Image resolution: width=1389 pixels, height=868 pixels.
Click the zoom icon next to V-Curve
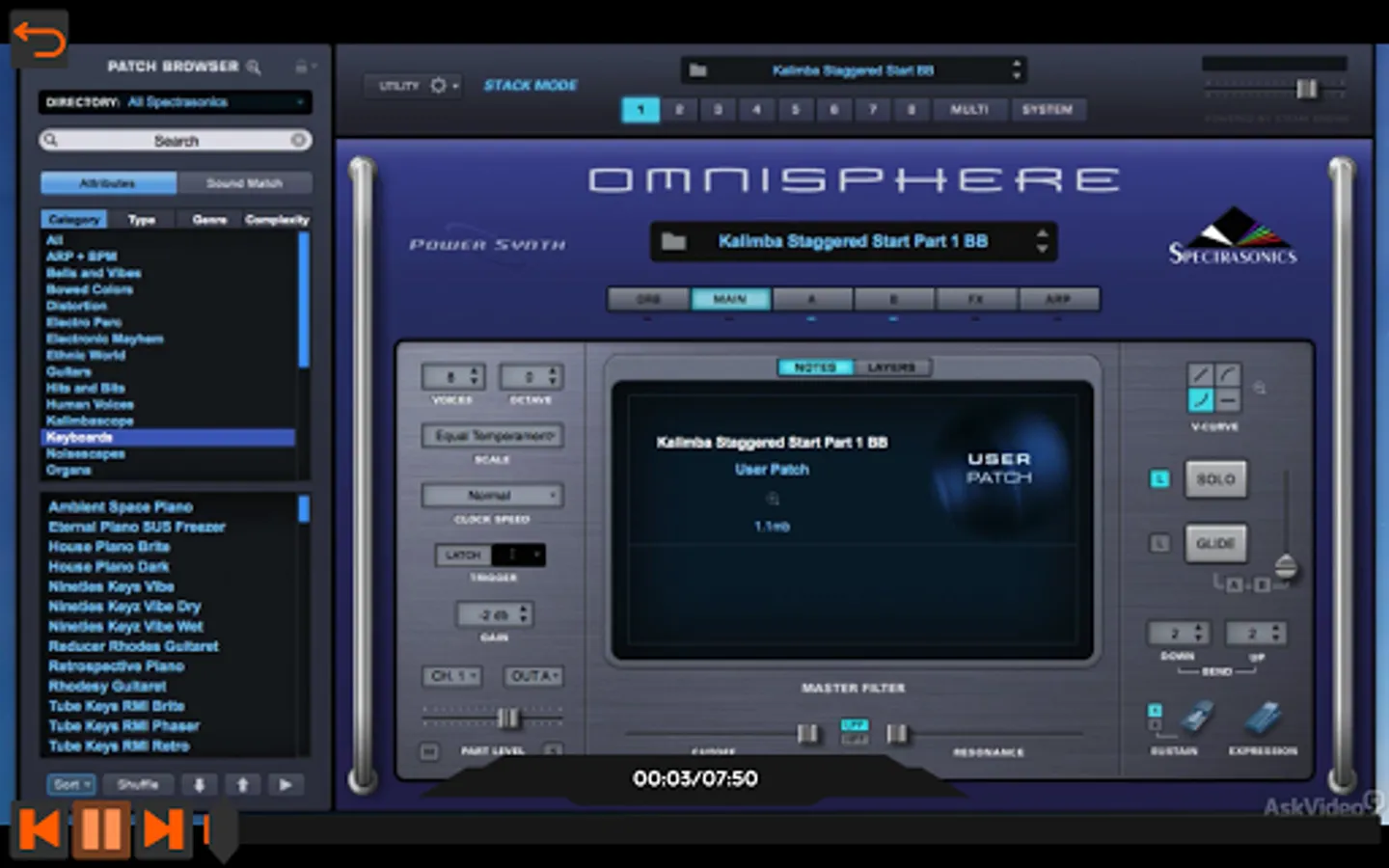pyautogui.click(x=1260, y=388)
